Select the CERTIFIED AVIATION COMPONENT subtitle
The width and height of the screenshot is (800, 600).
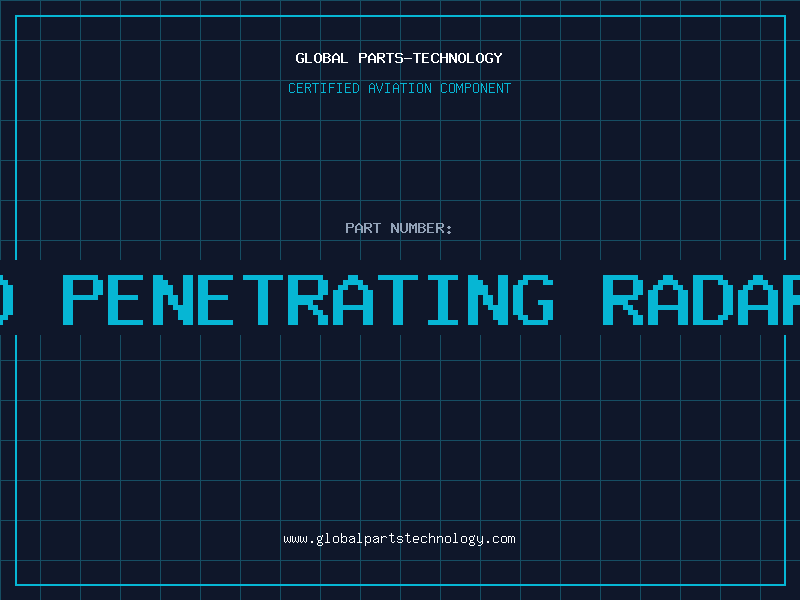tap(399, 88)
